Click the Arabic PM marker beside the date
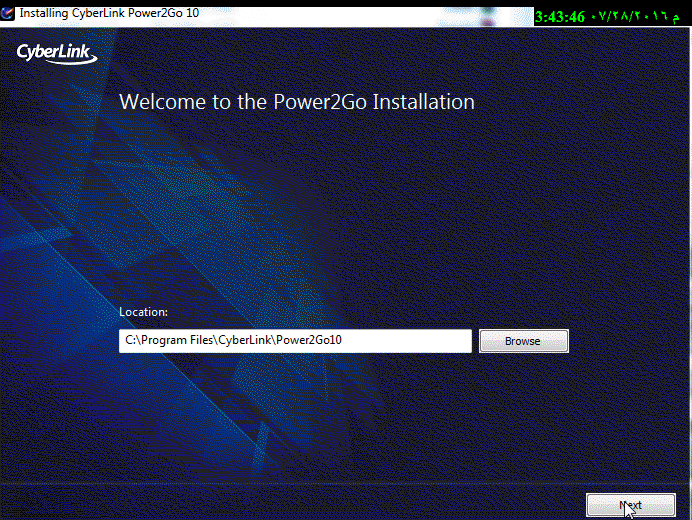692x520 pixels. tap(684, 17)
